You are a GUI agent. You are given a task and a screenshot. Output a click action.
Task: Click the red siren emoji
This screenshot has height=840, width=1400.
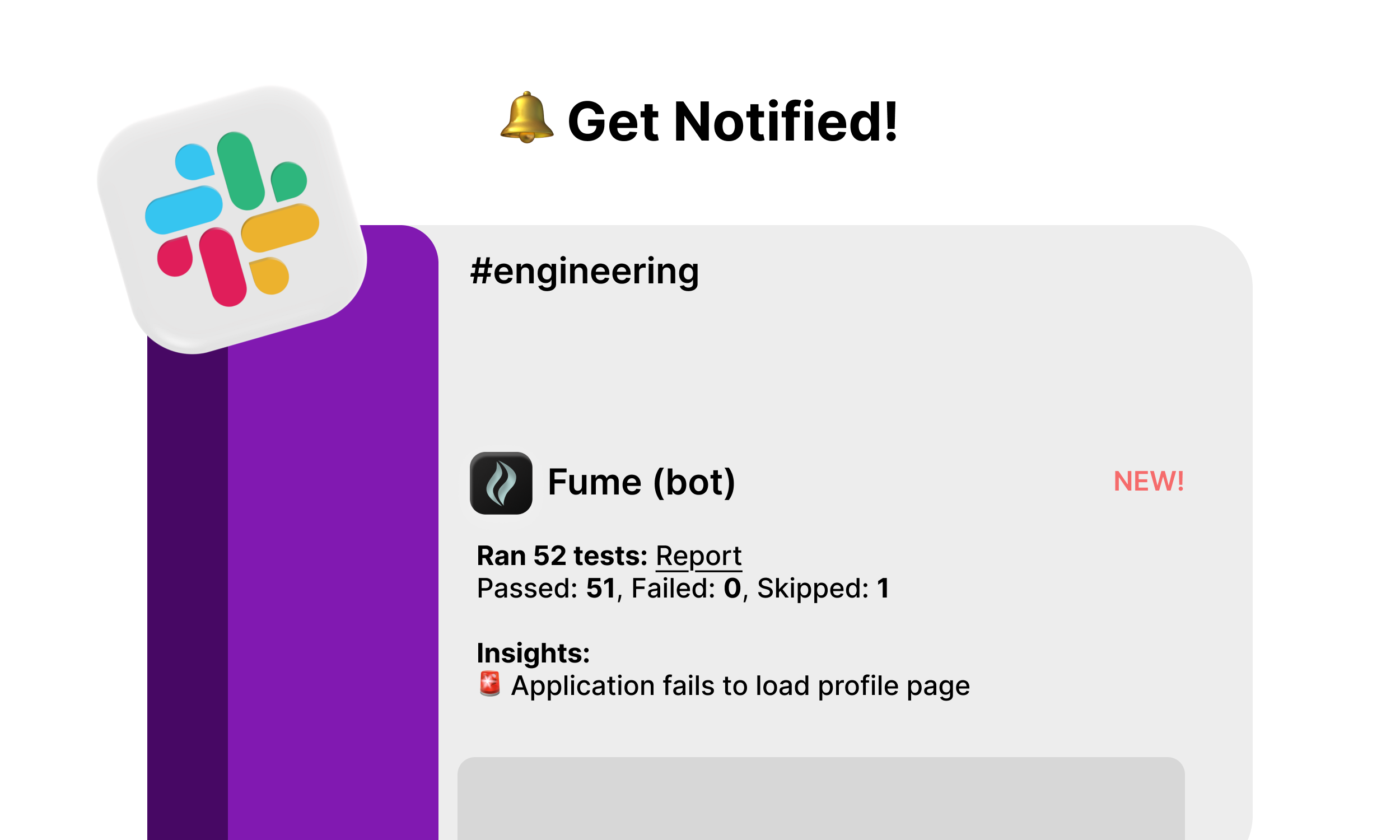[x=489, y=684]
